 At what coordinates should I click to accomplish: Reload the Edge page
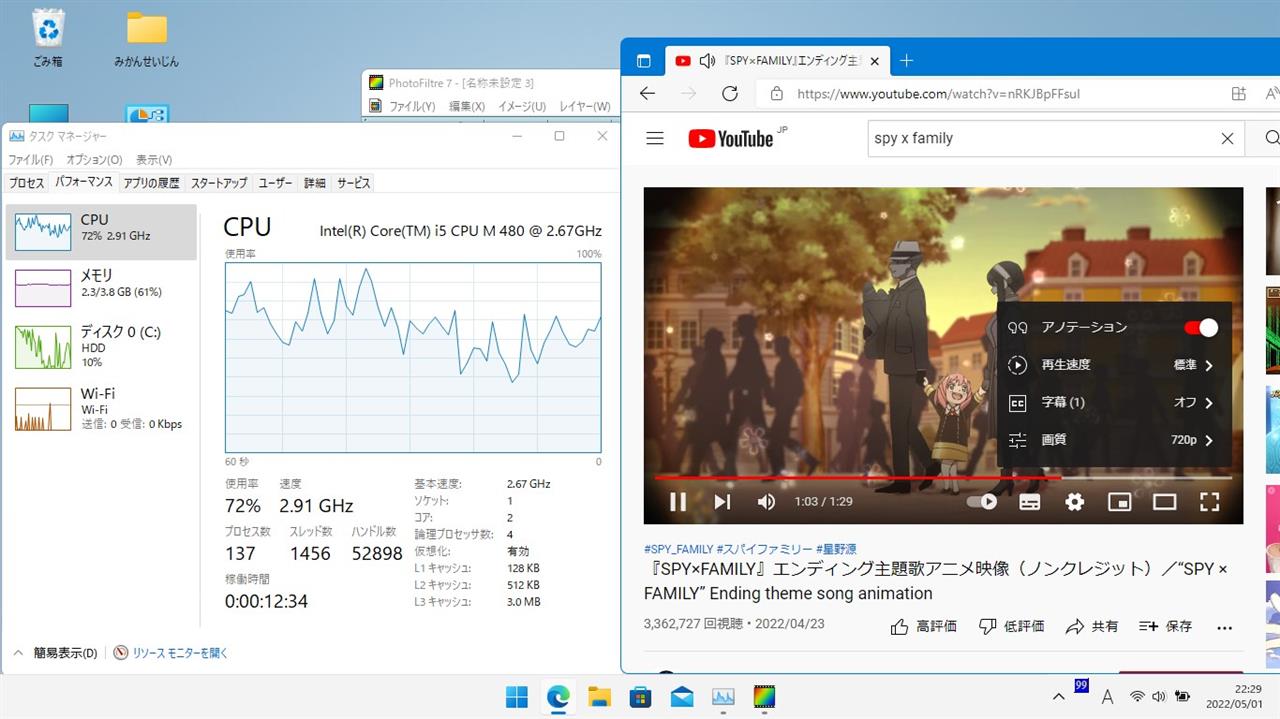point(730,94)
